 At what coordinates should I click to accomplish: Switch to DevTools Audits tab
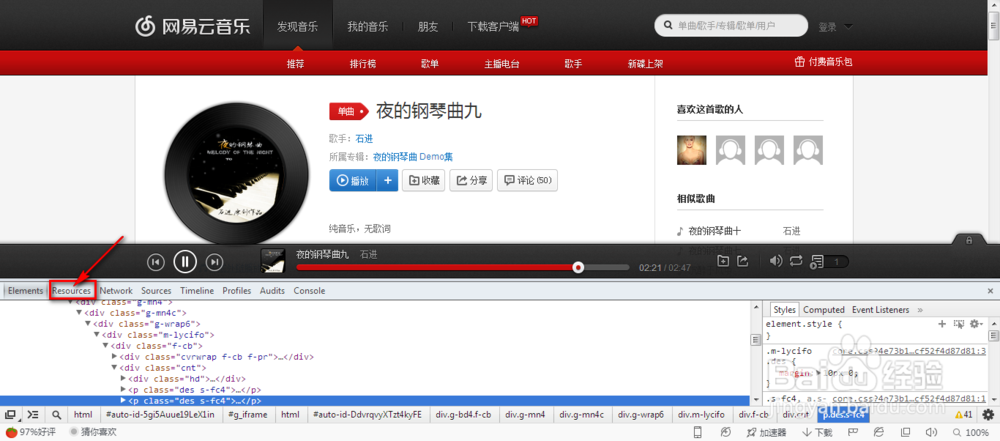tap(272, 290)
